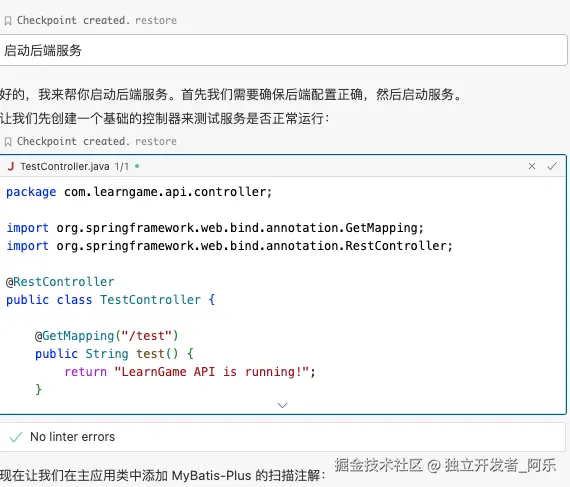Click the Java file type icon
Image resolution: width=570 pixels, height=487 pixels.
11,166
